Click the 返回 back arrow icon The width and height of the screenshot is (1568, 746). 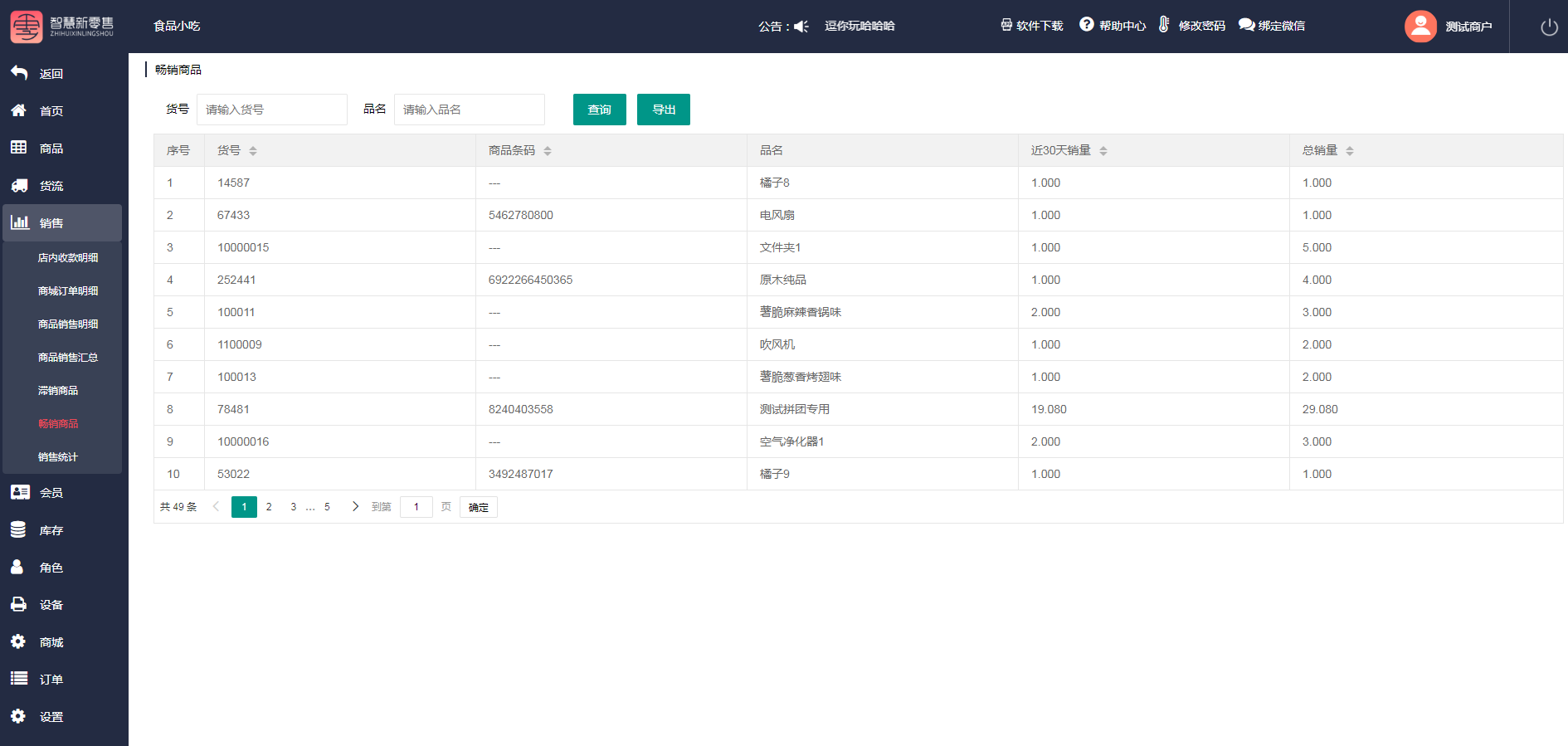(19, 73)
